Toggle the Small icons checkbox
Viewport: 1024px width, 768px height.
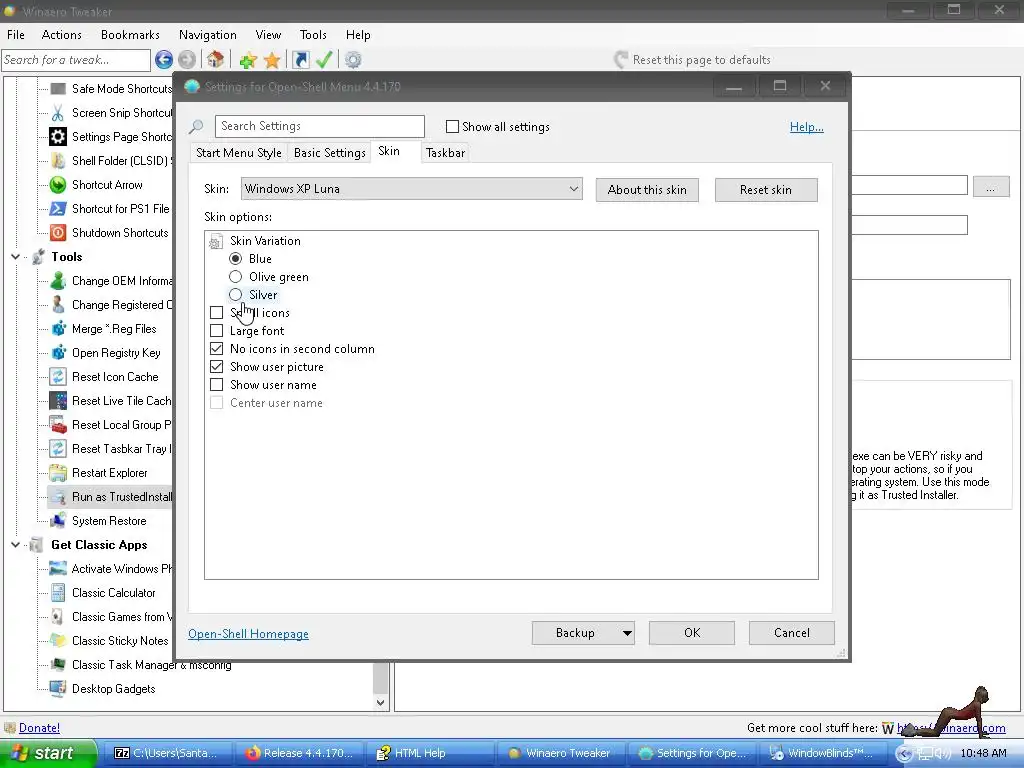tap(216, 313)
